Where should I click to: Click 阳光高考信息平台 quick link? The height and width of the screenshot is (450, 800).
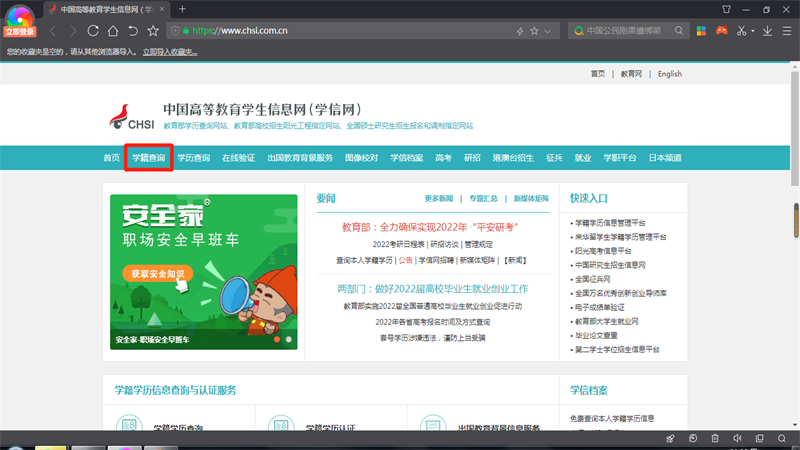(x=603, y=251)
